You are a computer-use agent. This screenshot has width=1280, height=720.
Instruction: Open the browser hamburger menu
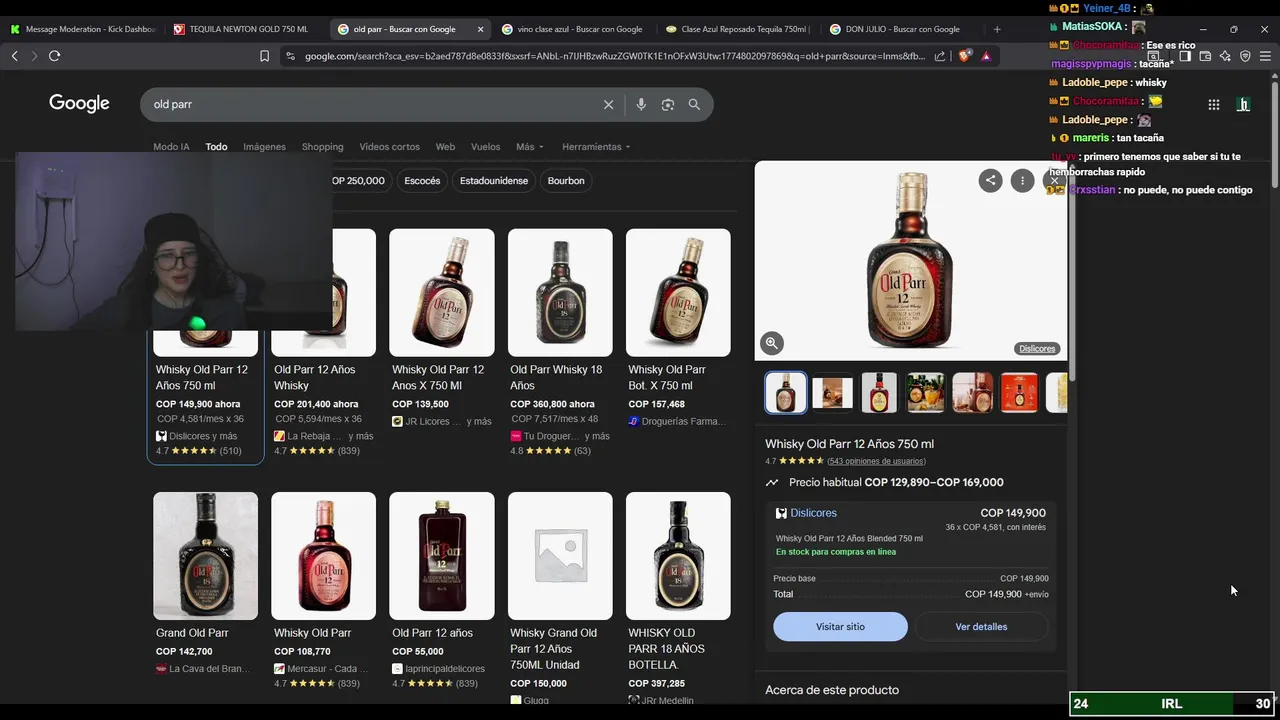click(1265, 56)
